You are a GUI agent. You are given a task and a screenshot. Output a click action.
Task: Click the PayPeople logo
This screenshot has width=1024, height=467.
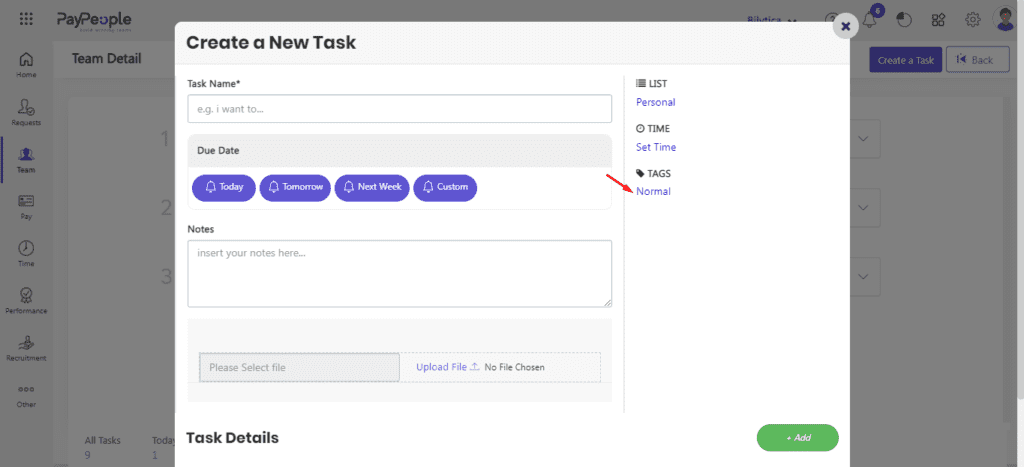pos(94,21)
